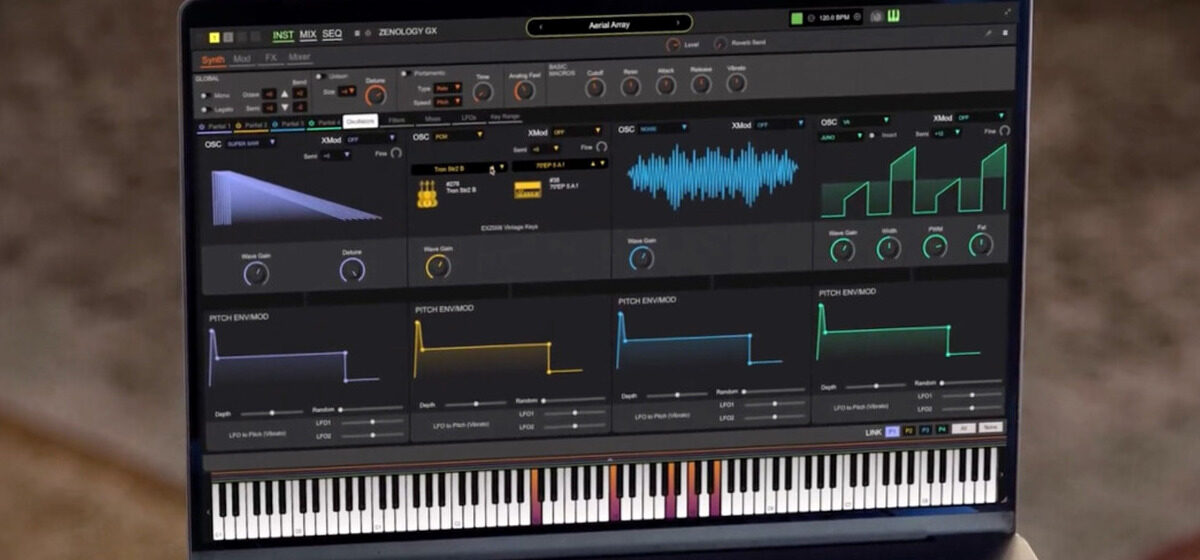Image resolution: width=1200 pixels, height=560 pixels.
Task: Open the 70'EP 5 A1 wave dropdown
Action: [560, 165]
